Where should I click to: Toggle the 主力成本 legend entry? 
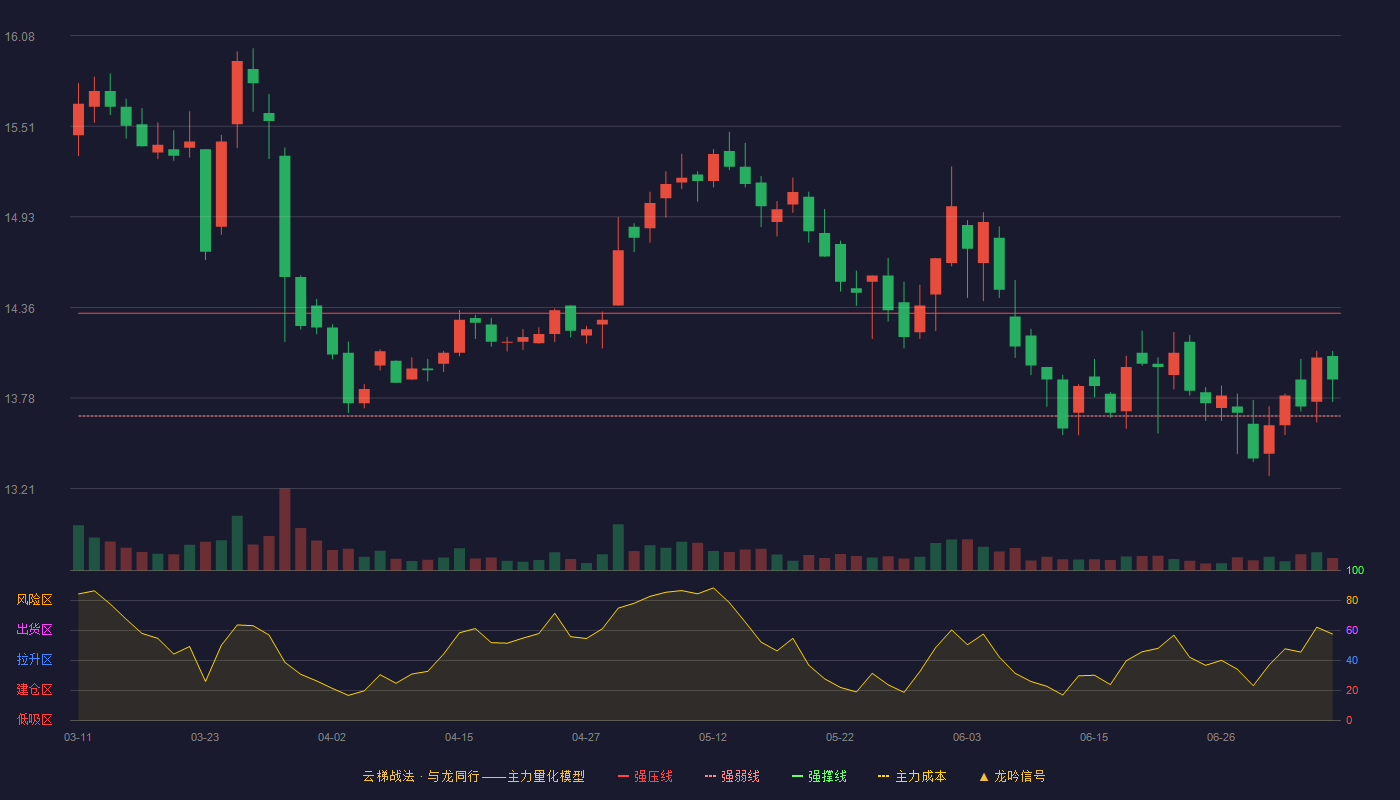tap(912, 776)
